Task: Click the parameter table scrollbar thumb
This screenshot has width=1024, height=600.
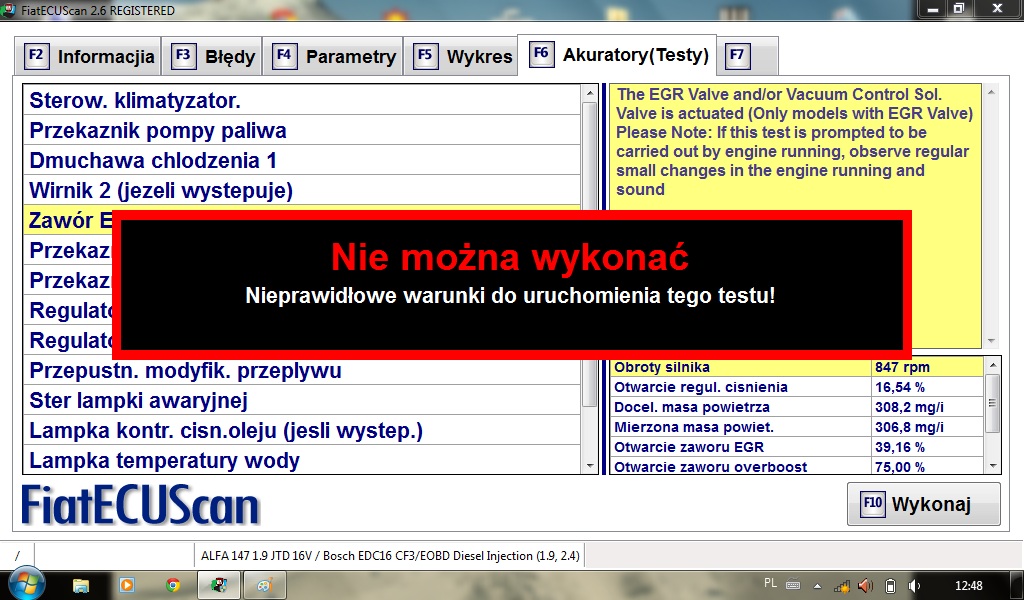Action: click(993, 403)
